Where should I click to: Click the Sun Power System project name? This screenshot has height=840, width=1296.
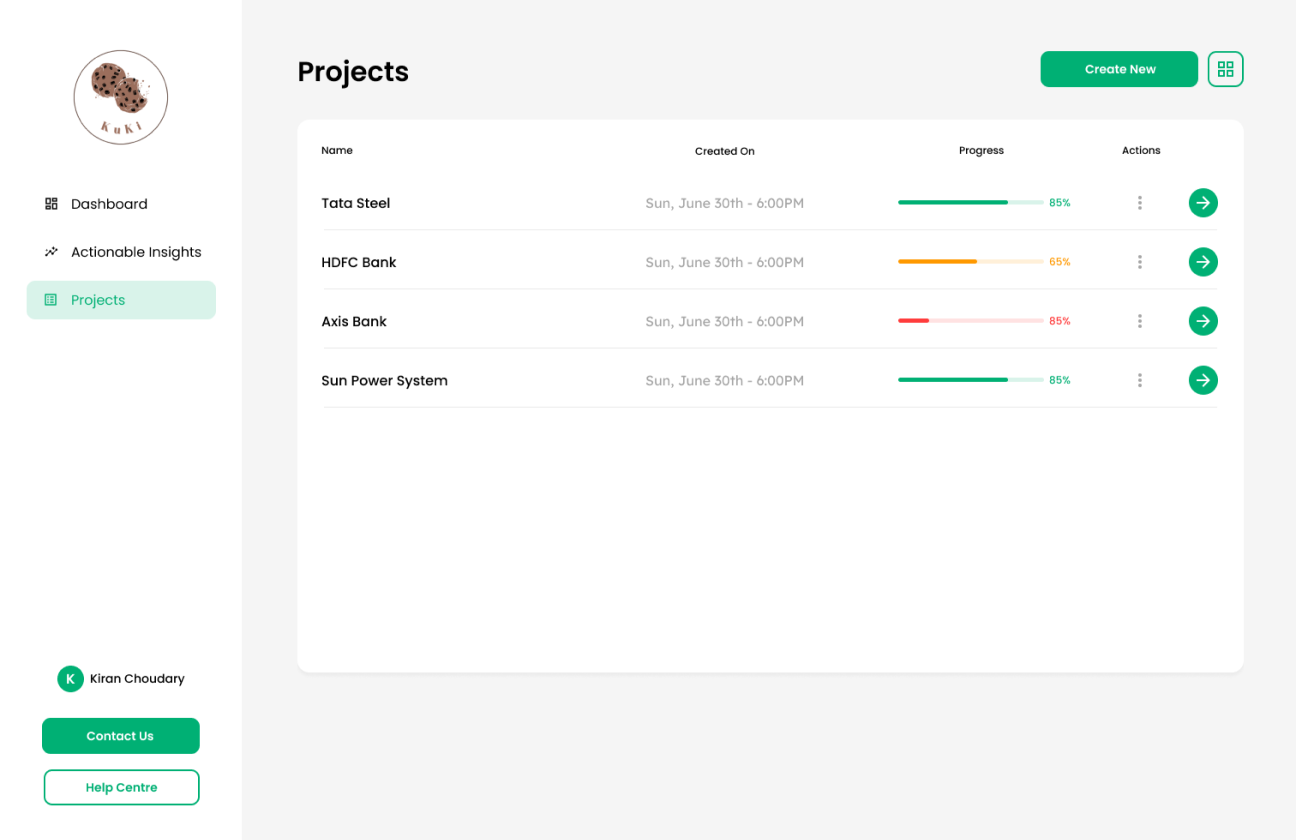tap(384, 381)
